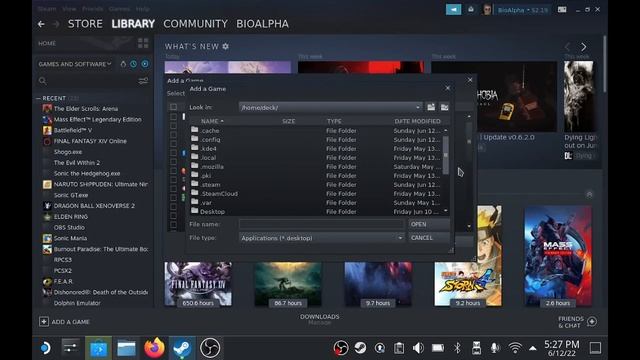The width and height of the screenshot is (640, 360).
Task: Open DOWNLOADS Manage link
Action: tap(320, 320)
